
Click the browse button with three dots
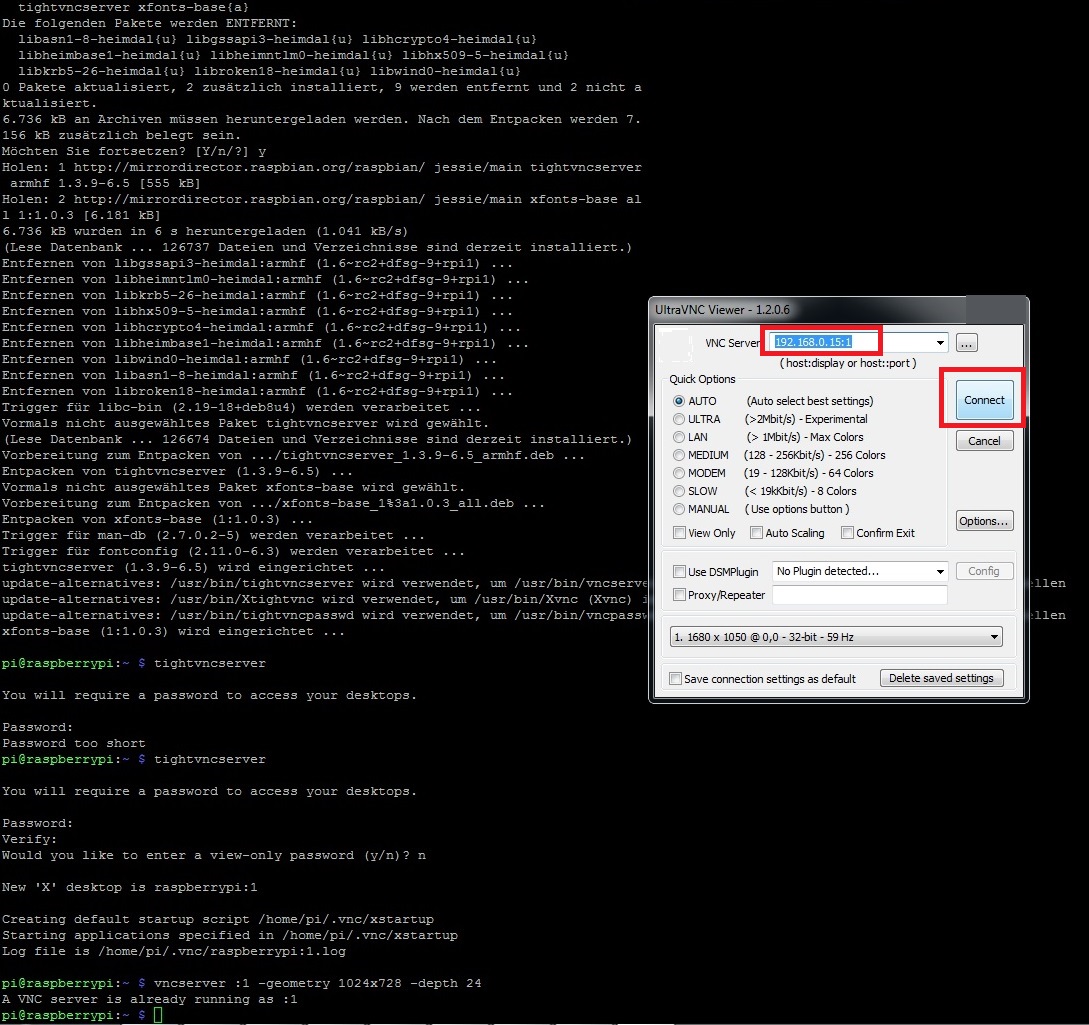point(967,342)
